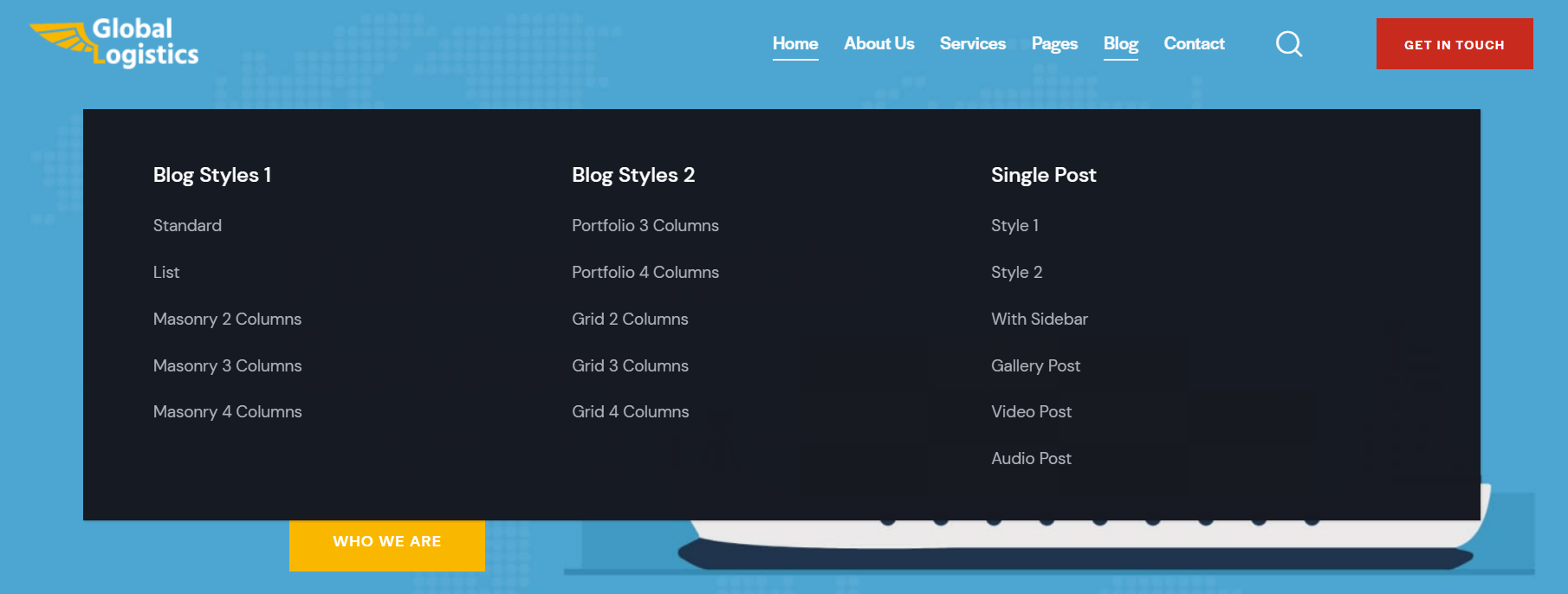Open the About Us menu
This screenshot has height=594, width=1568.
878,44
